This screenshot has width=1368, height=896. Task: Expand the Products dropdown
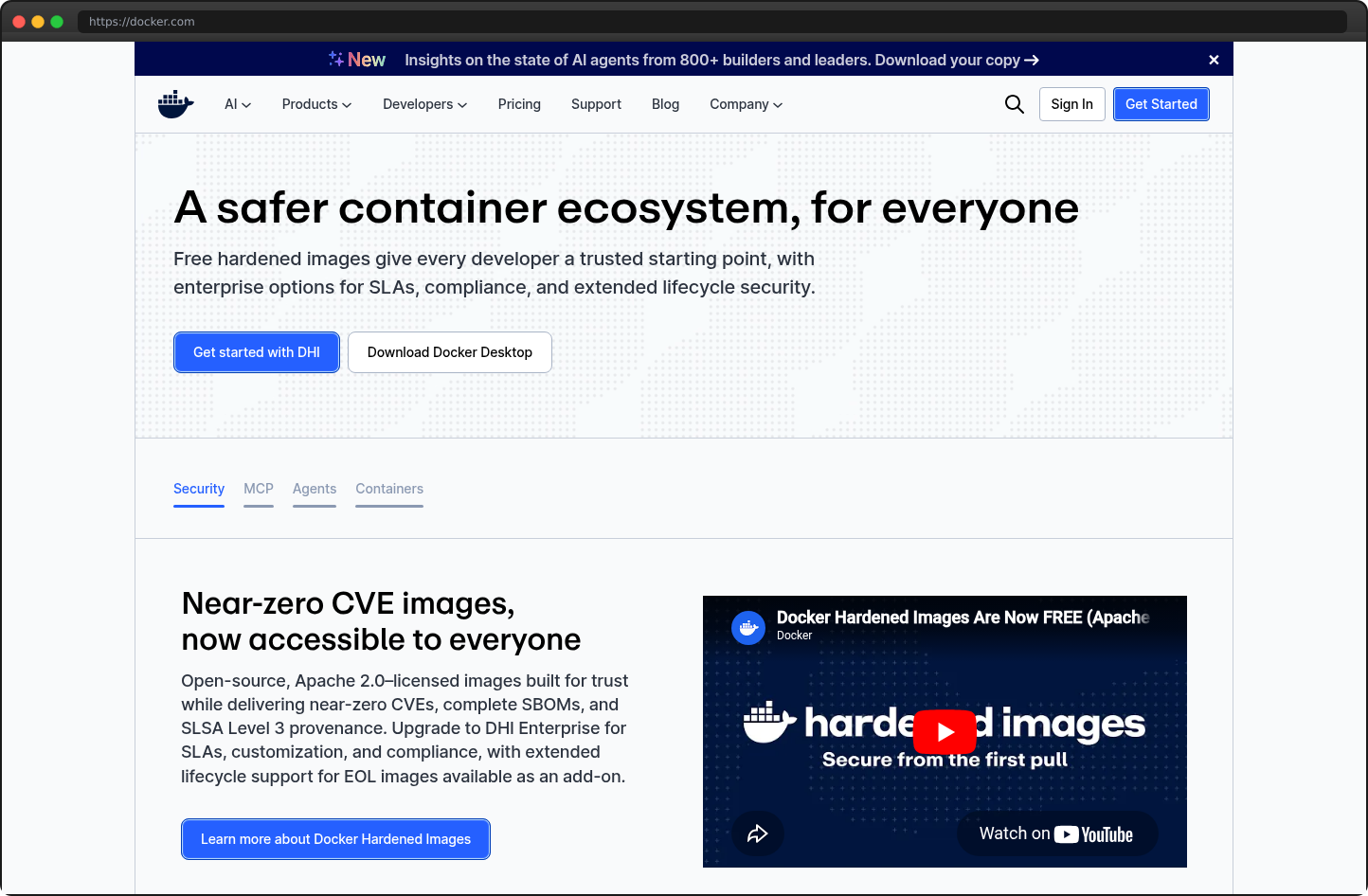coord(315,104)
